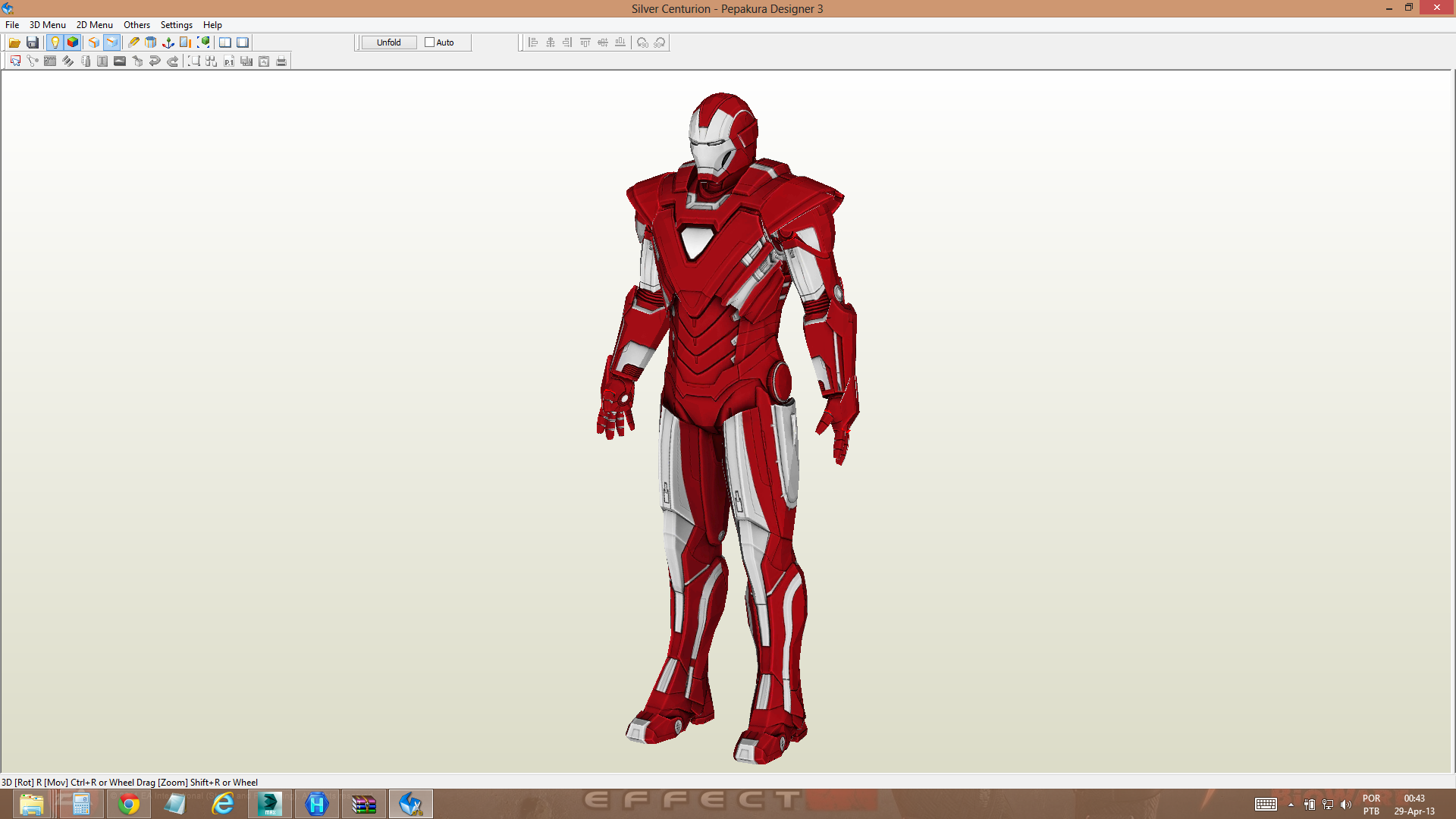Click align vertical center icon
The width and height of the screenshot is (1456, 819).
tap(603, 42)
